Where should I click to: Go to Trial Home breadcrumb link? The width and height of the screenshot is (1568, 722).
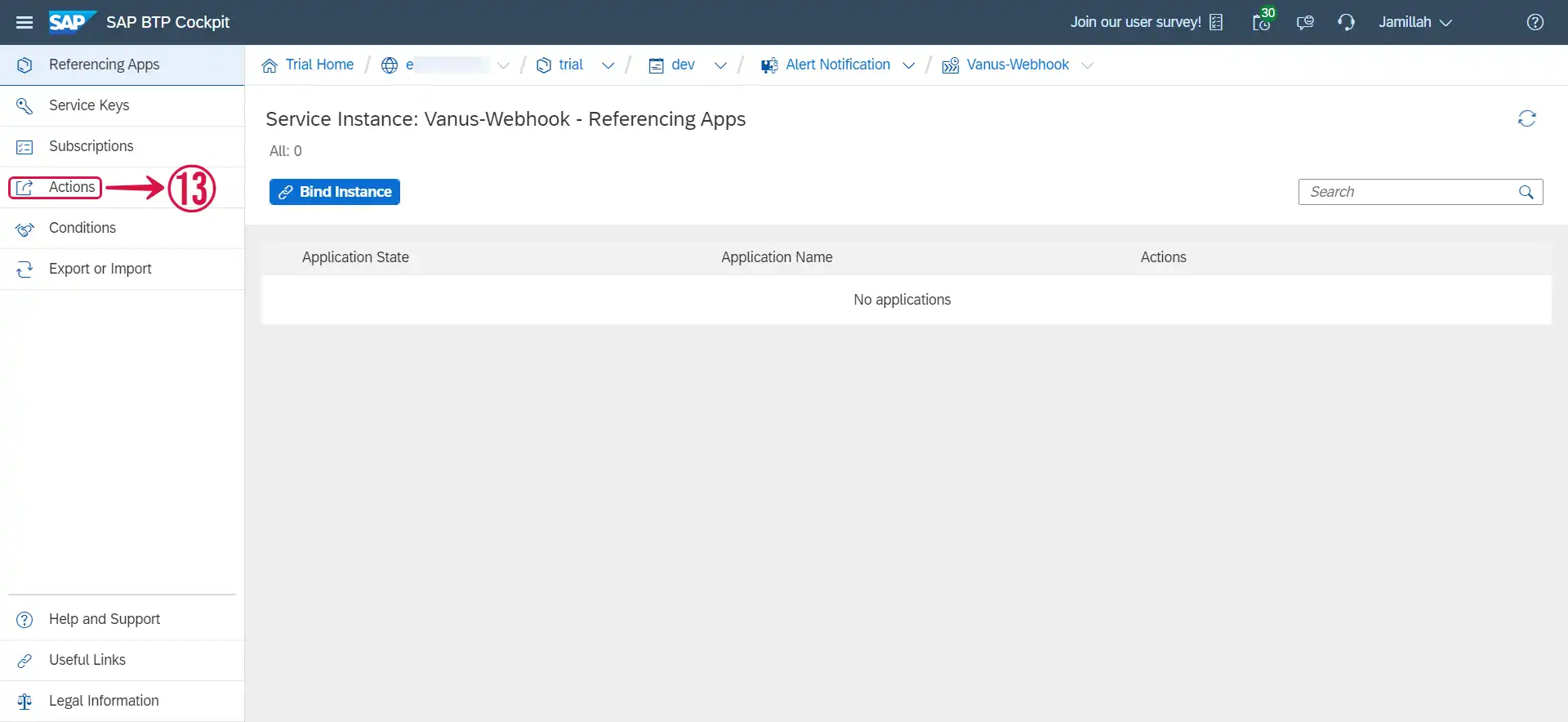(x=319, y=65)
